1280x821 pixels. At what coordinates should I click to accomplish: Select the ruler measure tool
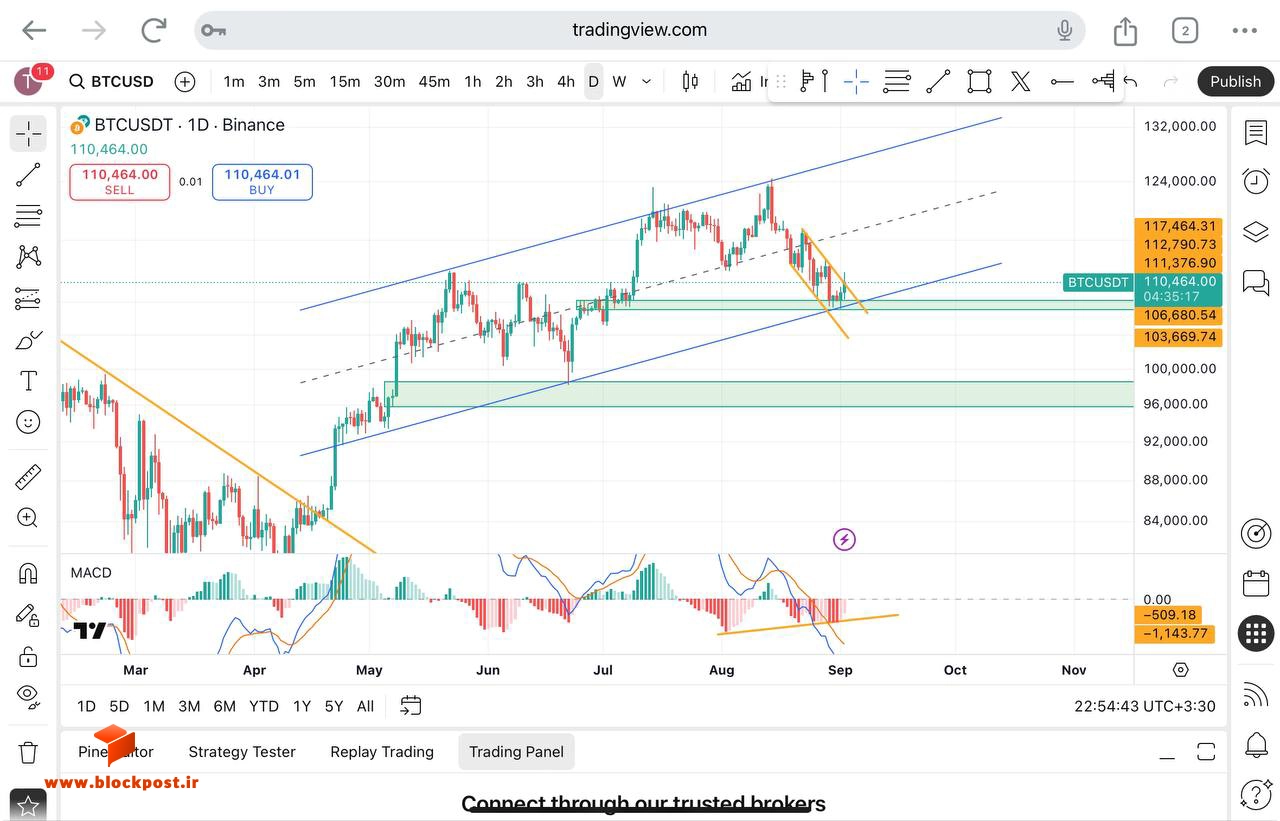click(28, 477)
